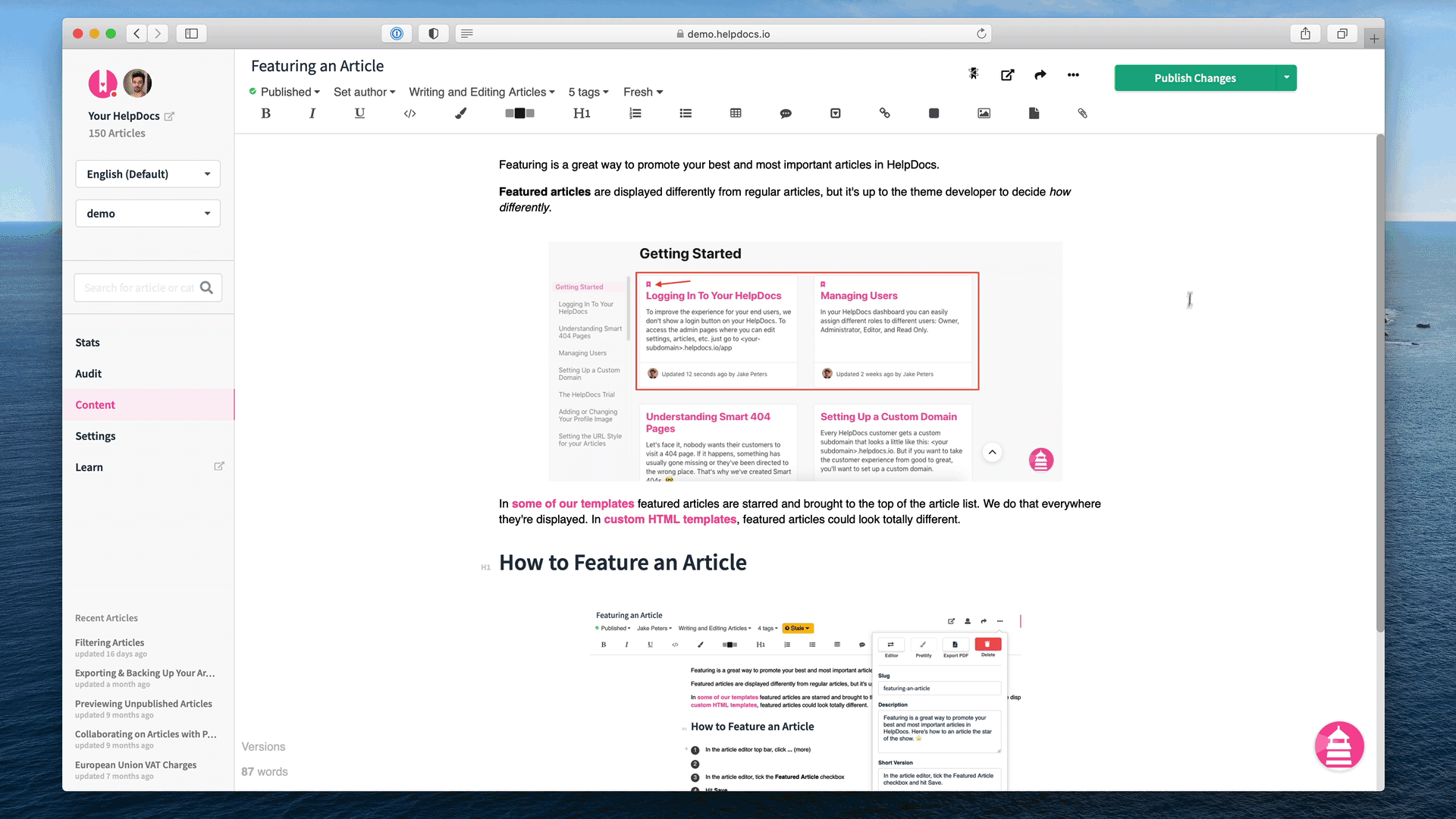Open 'some of our templates' link
Screen dimensions: 1456x819
pyautogui.click(x=573, y=504)
